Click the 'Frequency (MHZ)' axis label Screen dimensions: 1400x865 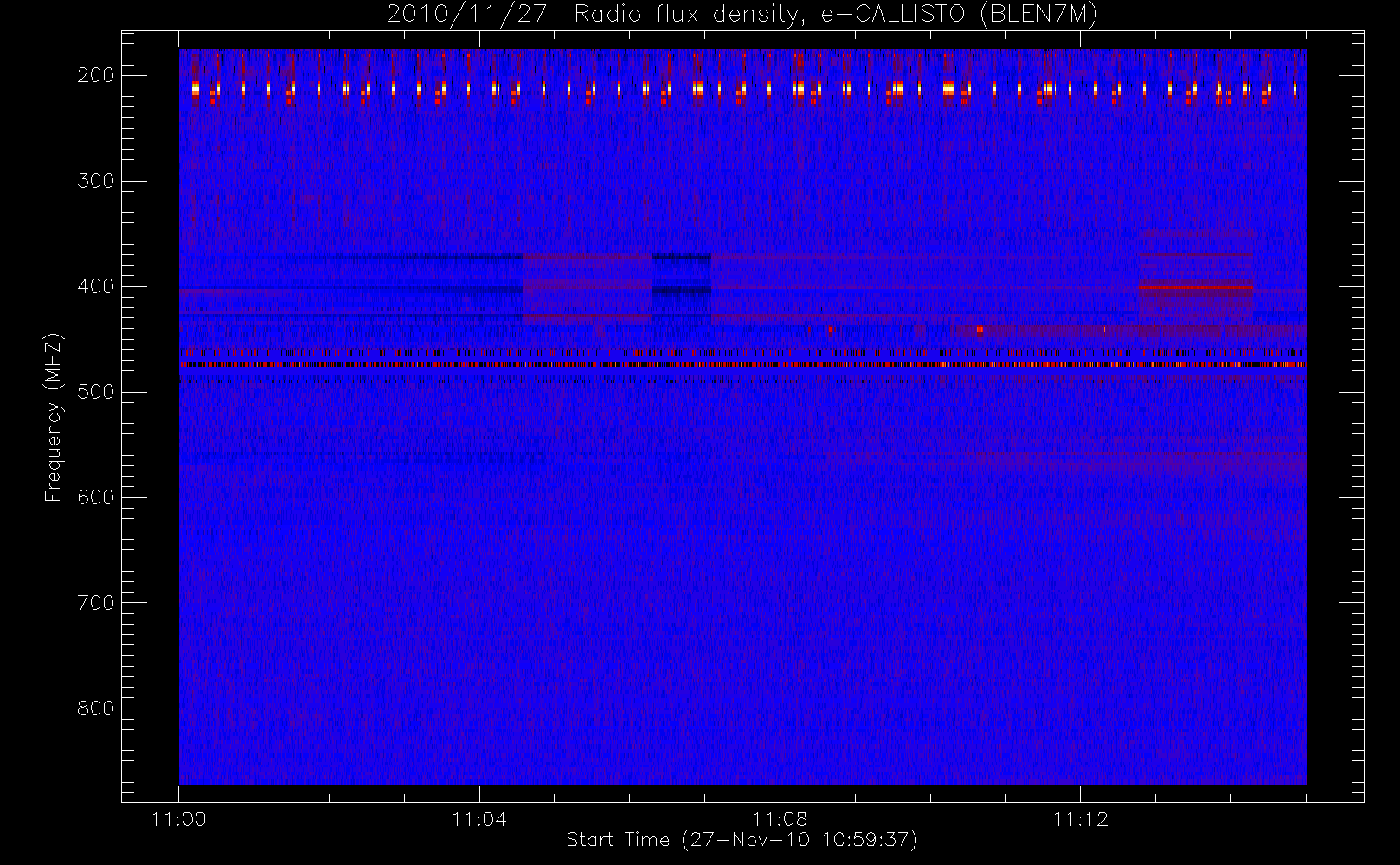pyautogui.click(x=54, y=417)
